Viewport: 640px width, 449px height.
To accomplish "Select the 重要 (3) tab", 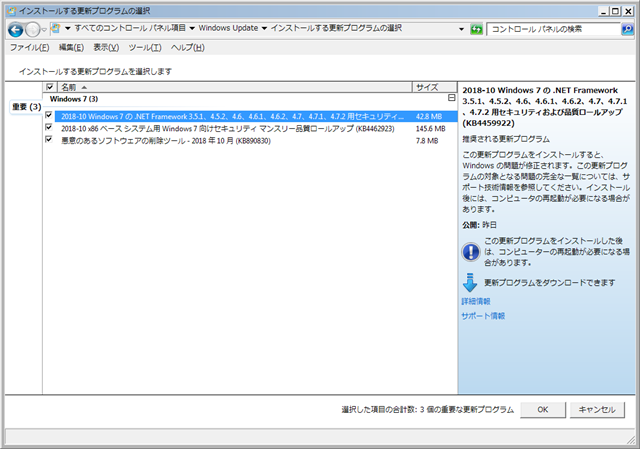I will tap(26, 107).
